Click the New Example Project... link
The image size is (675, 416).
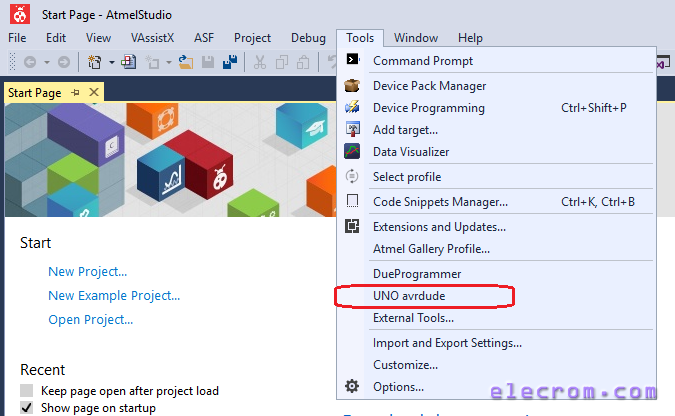tap(114, 295)
